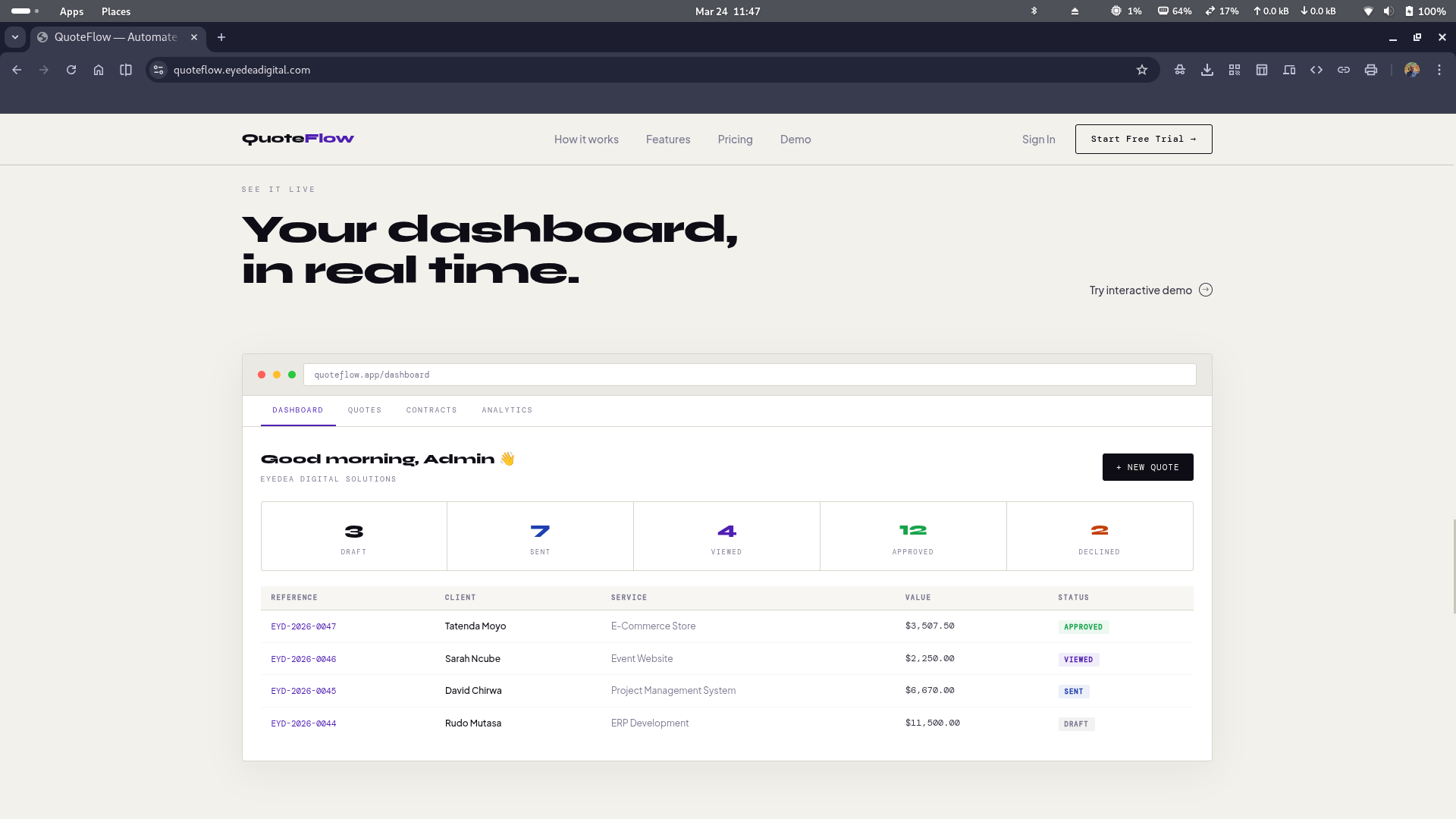Open the Apps menu in top panel

tap(71, 11)
